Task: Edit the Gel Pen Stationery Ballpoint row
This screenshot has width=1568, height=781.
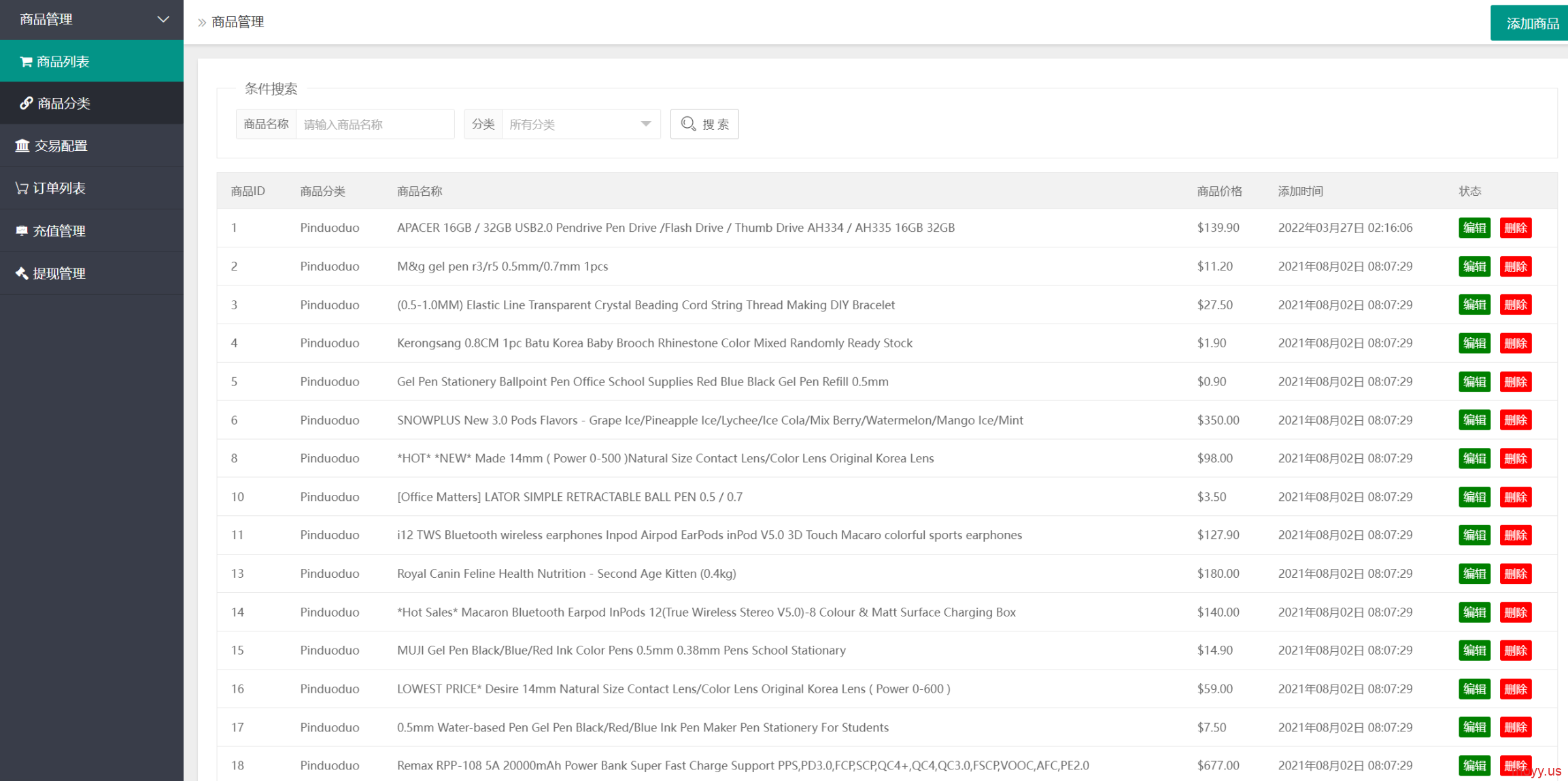Action: [x=1474, y=381]
